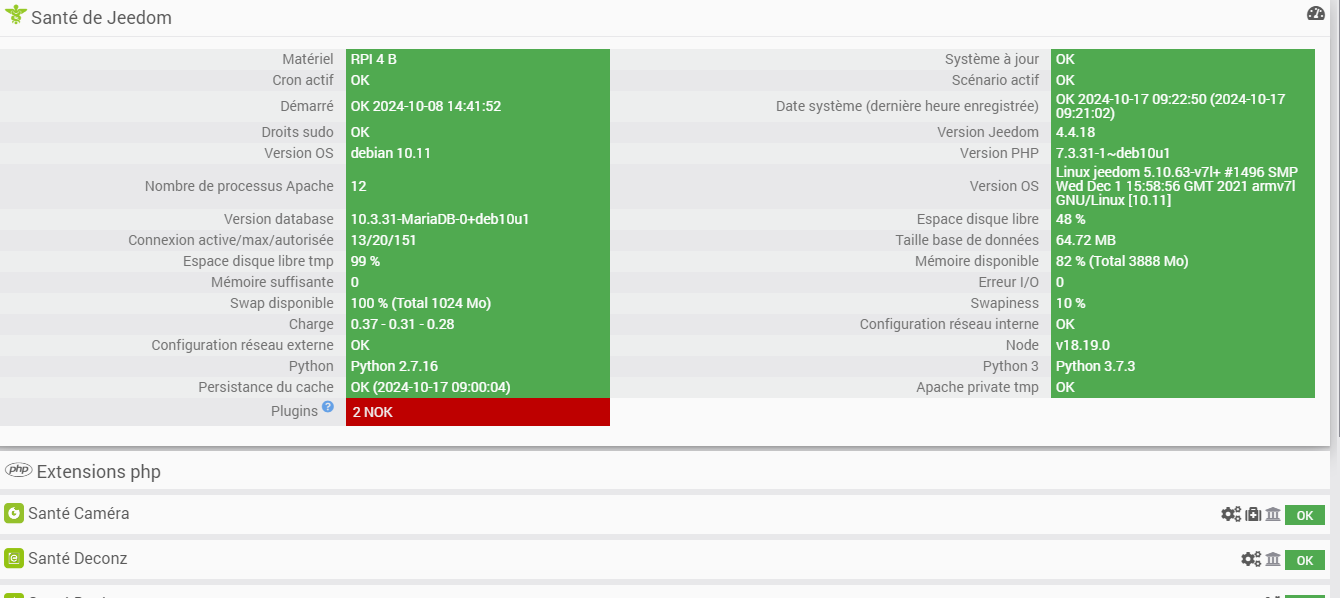Image resolution: width=1340 pixels, height=598 pixels.
Task: Click the '13/20/151' connexion value
Action: pos(384,240)
